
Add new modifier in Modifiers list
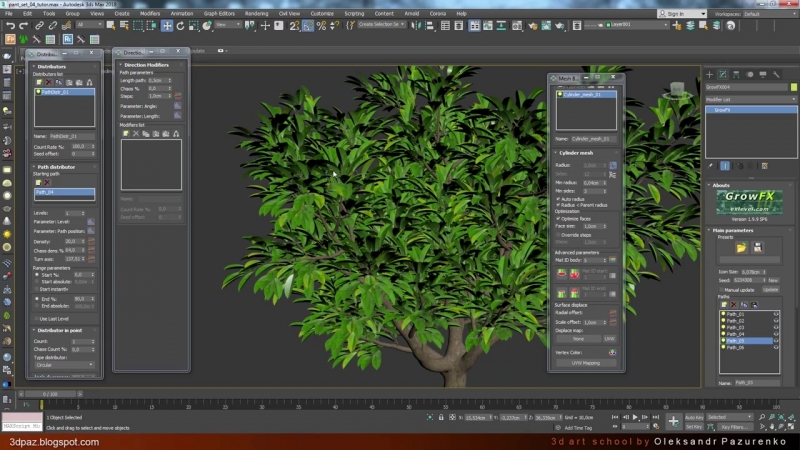[126, 134]
